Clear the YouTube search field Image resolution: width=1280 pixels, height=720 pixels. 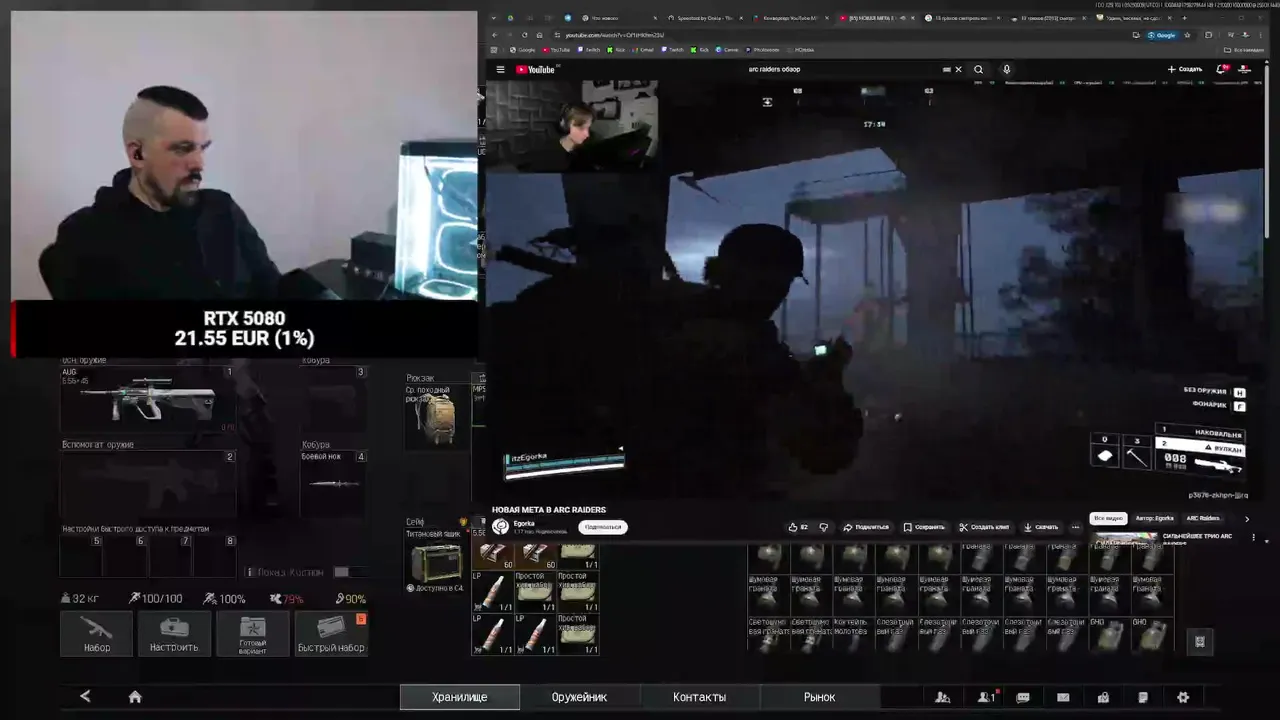click(x=958, y=69)
